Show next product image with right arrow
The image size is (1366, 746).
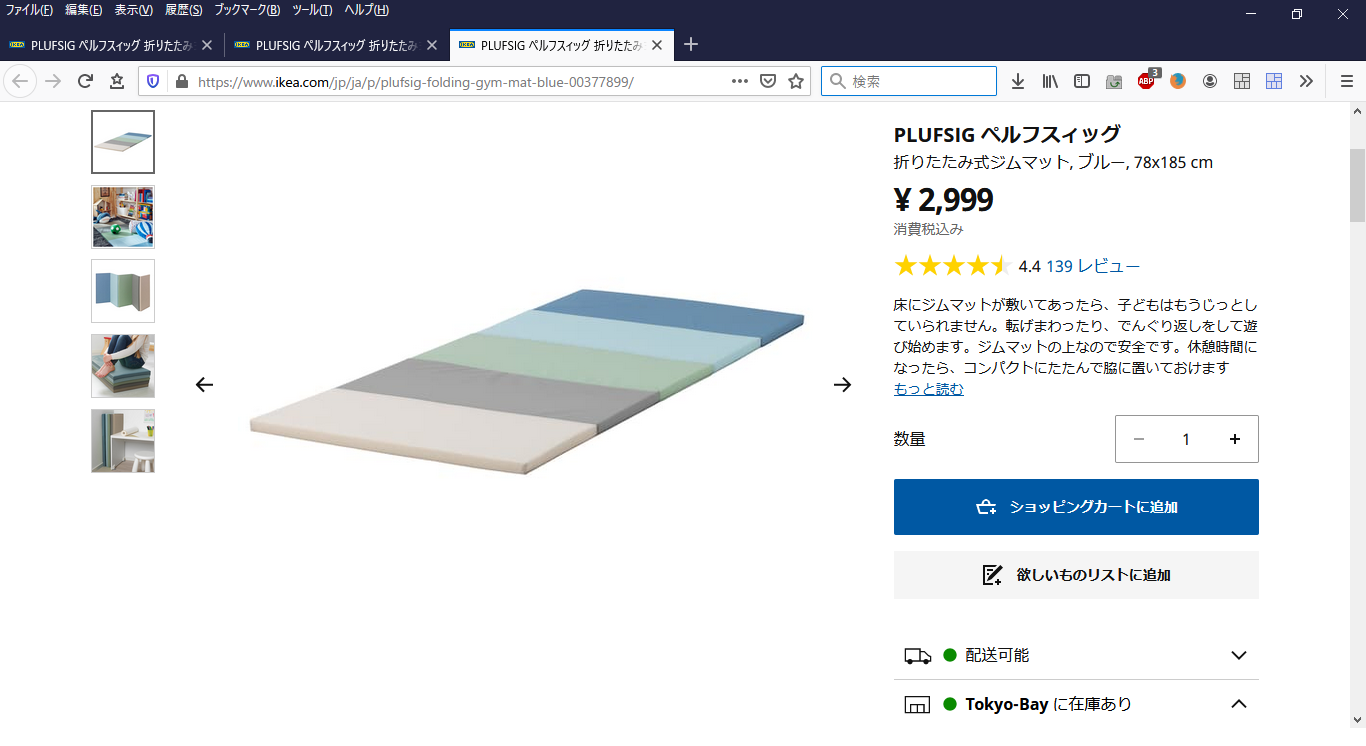(x=843, y=384)
